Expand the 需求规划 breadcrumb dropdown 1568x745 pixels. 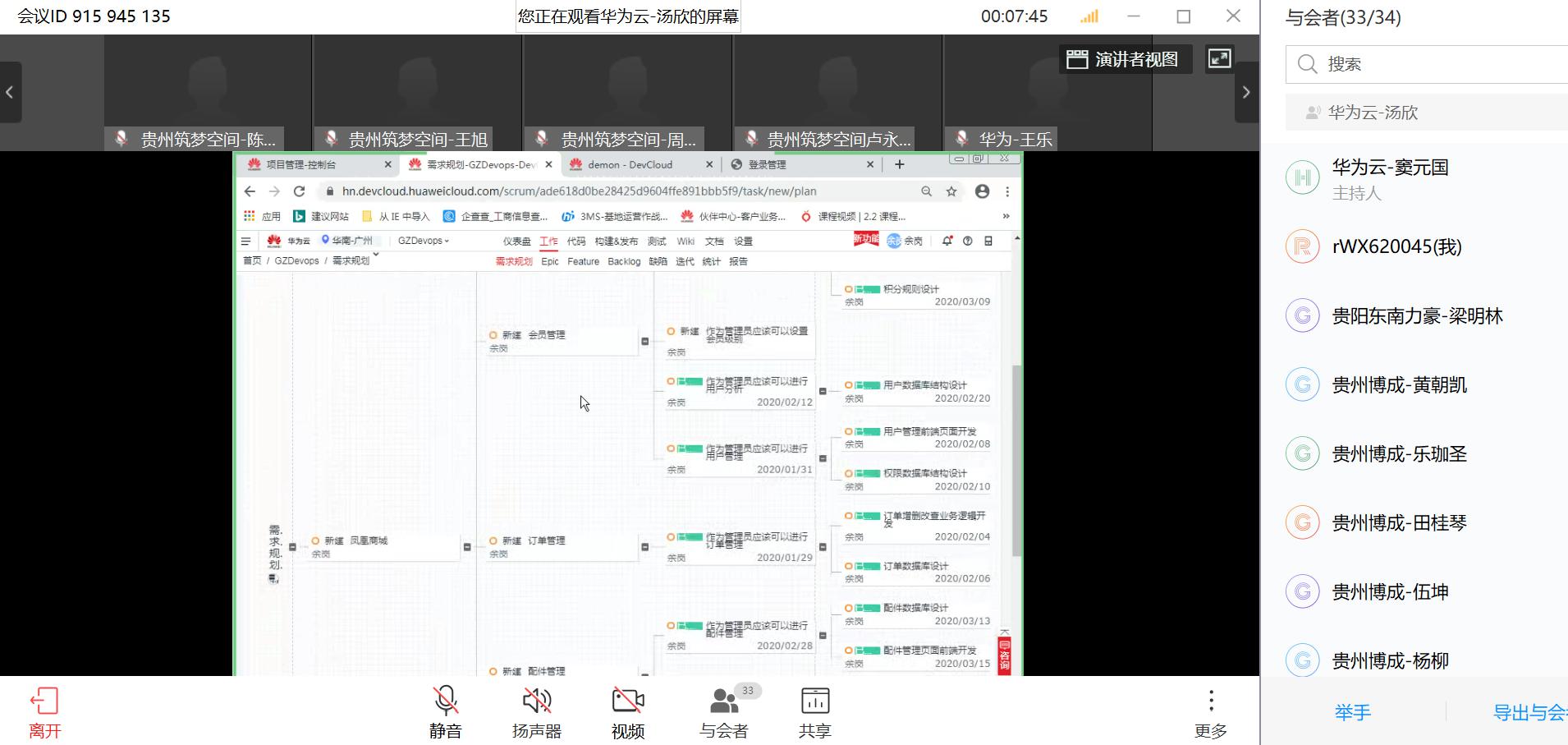[376, 255]
